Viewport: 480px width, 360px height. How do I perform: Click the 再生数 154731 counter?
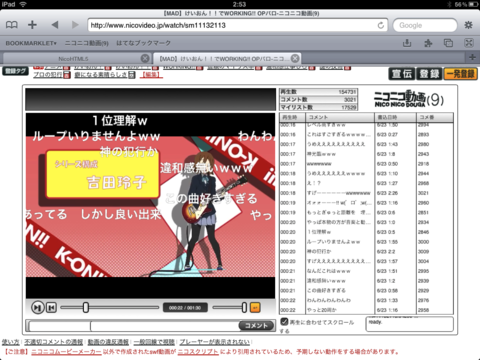click(318, 92)
